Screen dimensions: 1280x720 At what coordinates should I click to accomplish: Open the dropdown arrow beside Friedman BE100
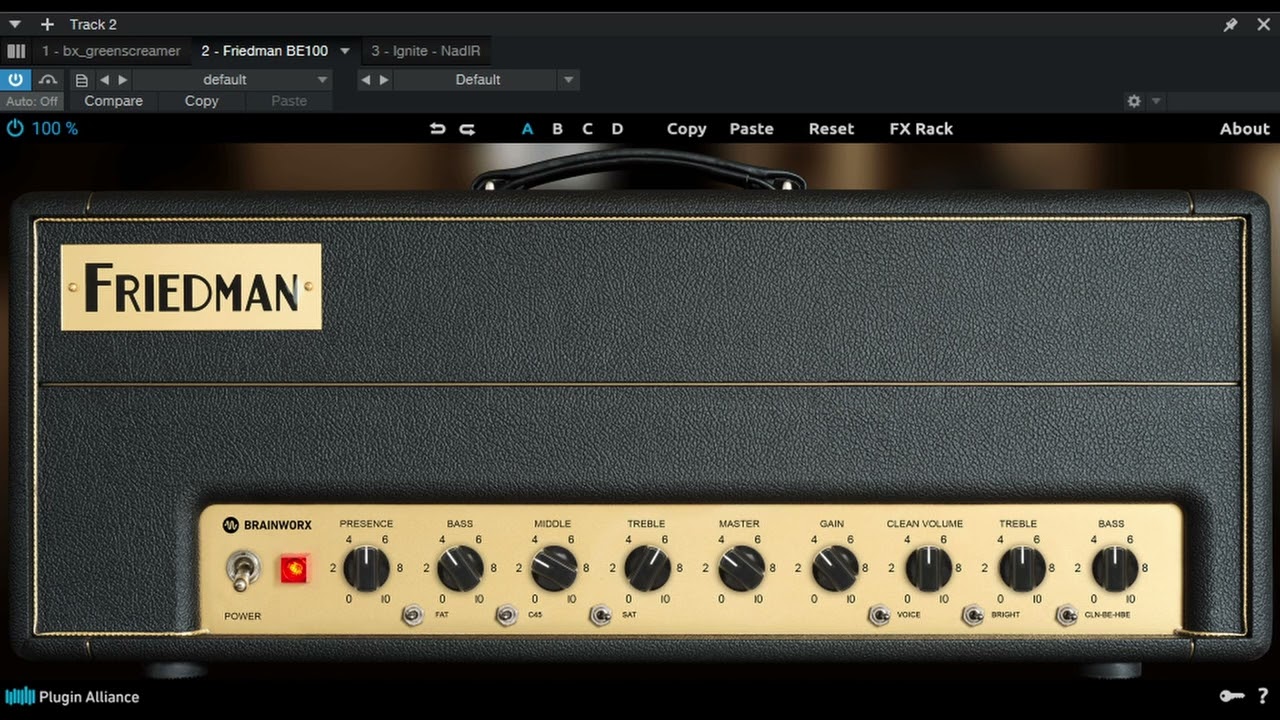pos(345,51)
